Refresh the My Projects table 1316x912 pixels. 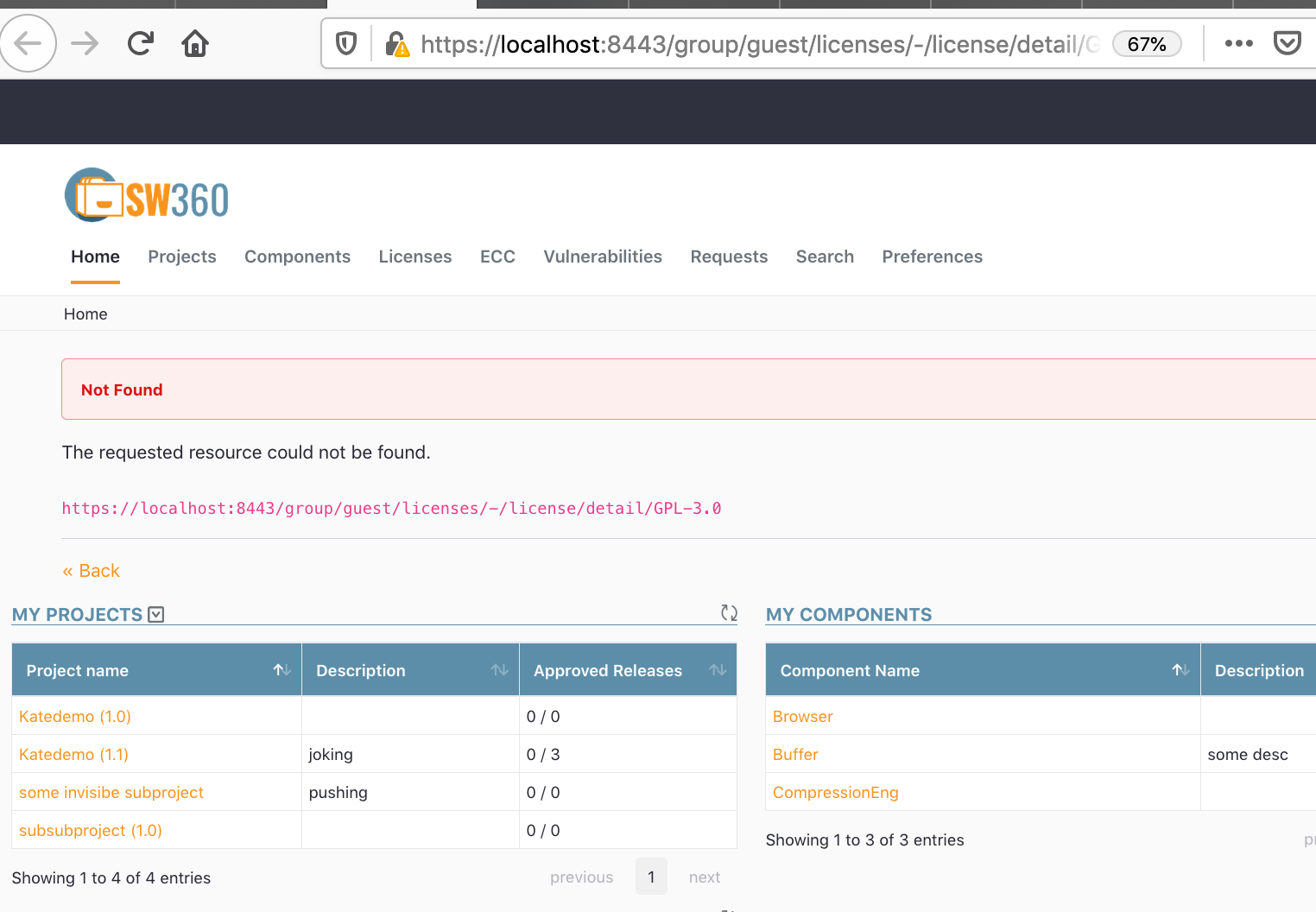click(729, 613)
